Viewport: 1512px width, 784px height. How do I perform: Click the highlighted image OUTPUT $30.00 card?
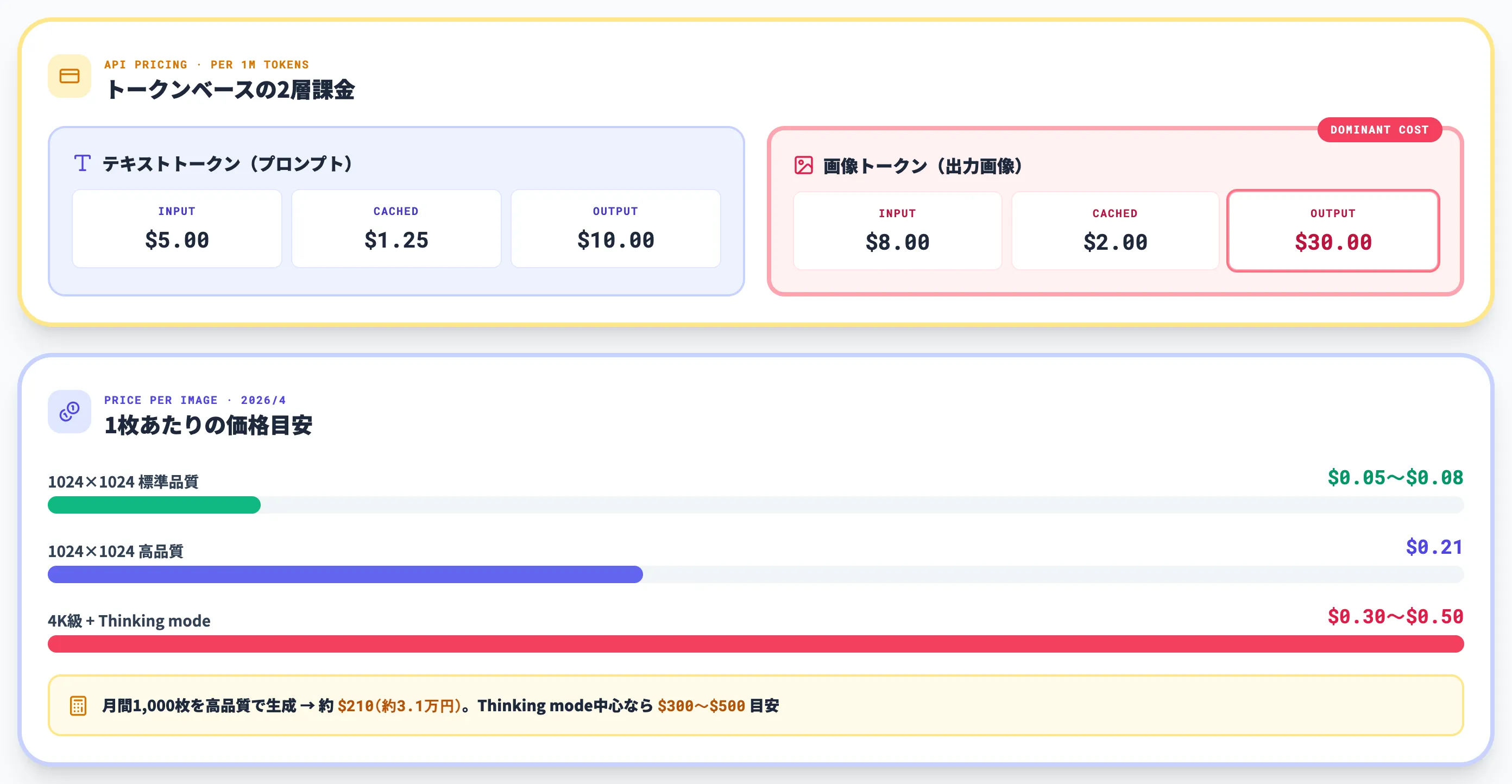pos(1332,231)
